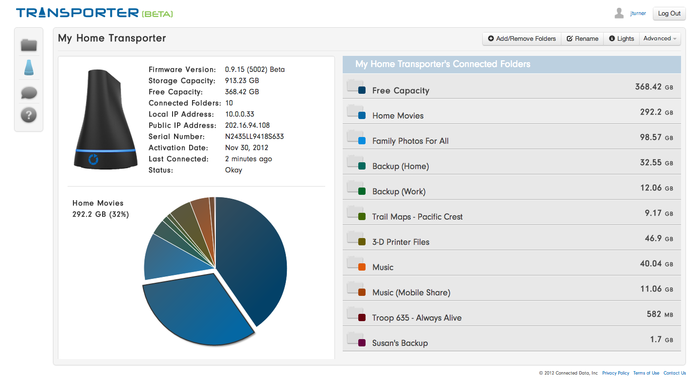Open the messages speech-bubble sidebar icon

(29, 93)
